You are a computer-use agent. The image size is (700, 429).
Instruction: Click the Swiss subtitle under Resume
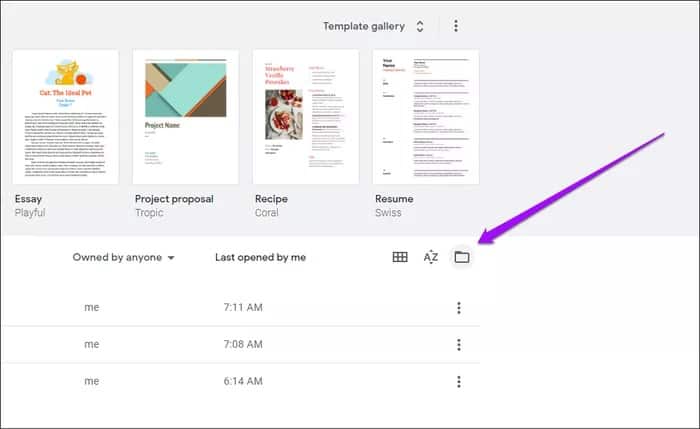click(x=388, y=213)
